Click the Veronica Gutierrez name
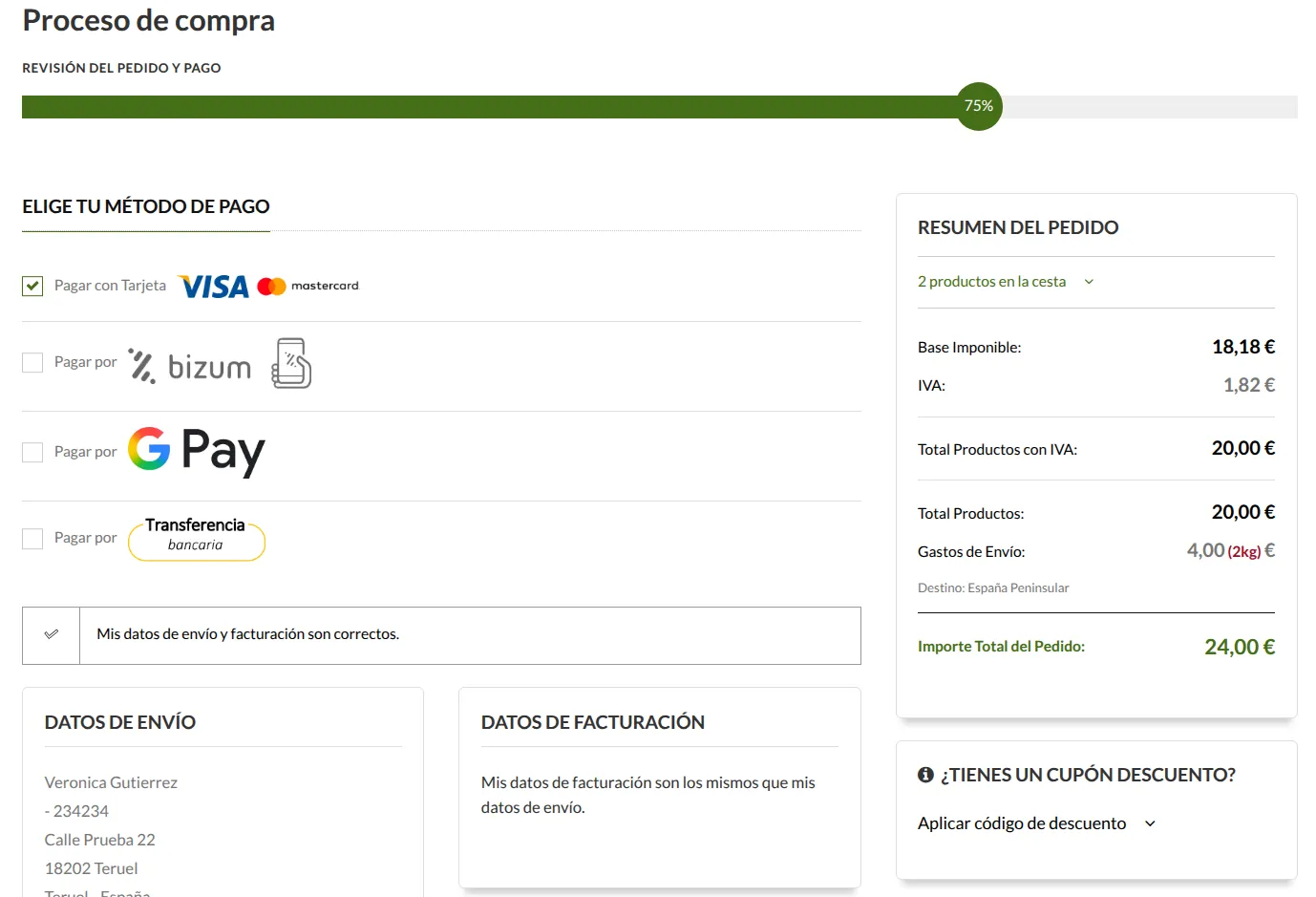This screenshot has height=897, width=1316. (111, 782)
